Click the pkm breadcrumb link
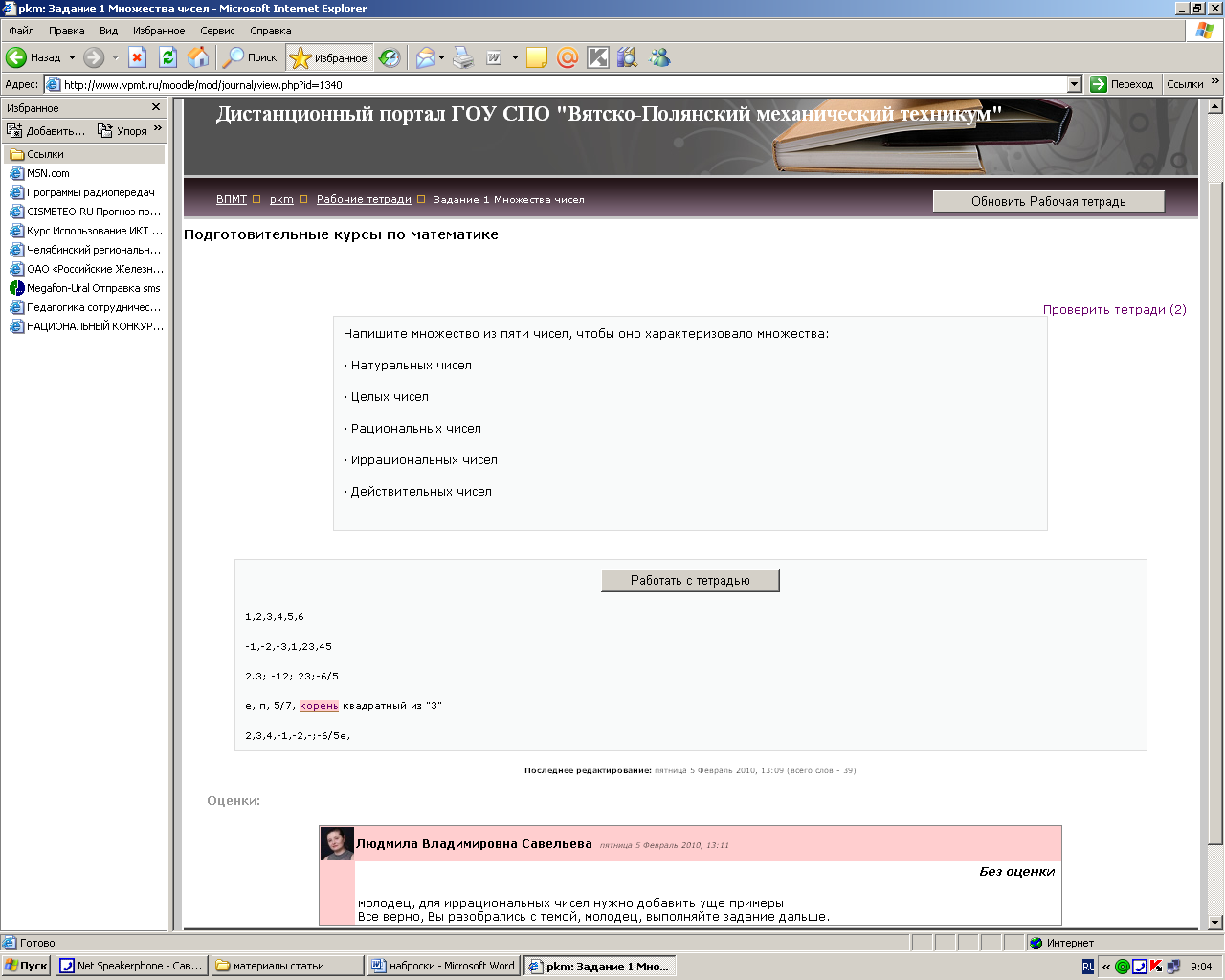Image resolution: width=1225 pixels, height=980 pixels. (x=281, y=199)
